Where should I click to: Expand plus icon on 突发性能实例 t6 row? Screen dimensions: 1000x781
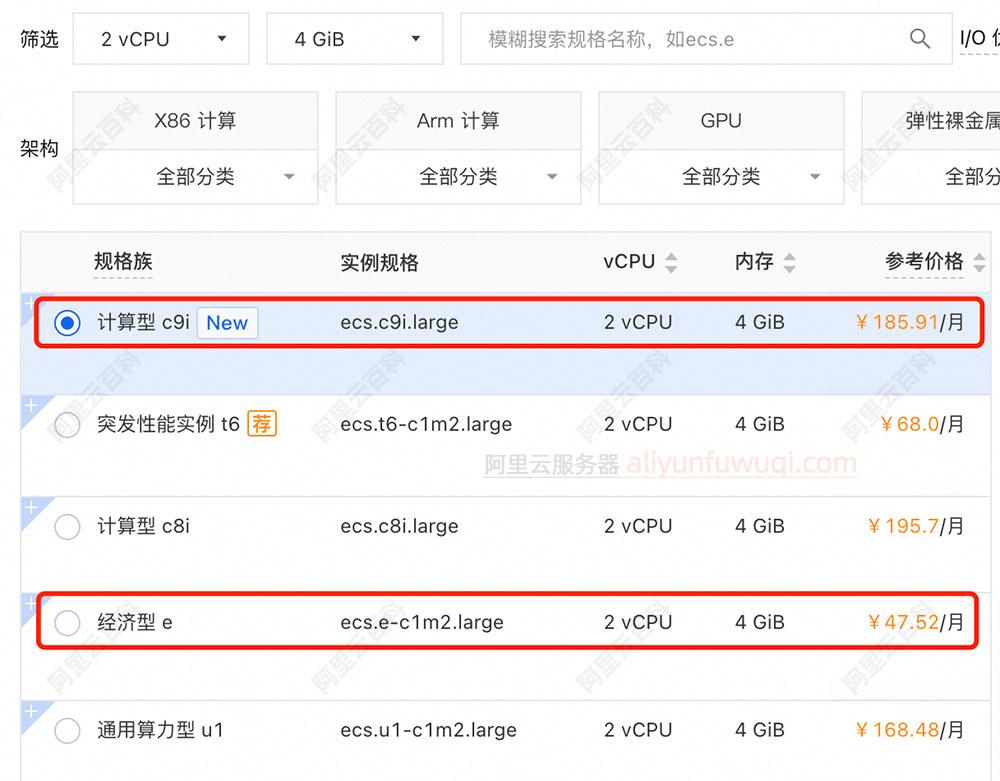tap(30, 405)
